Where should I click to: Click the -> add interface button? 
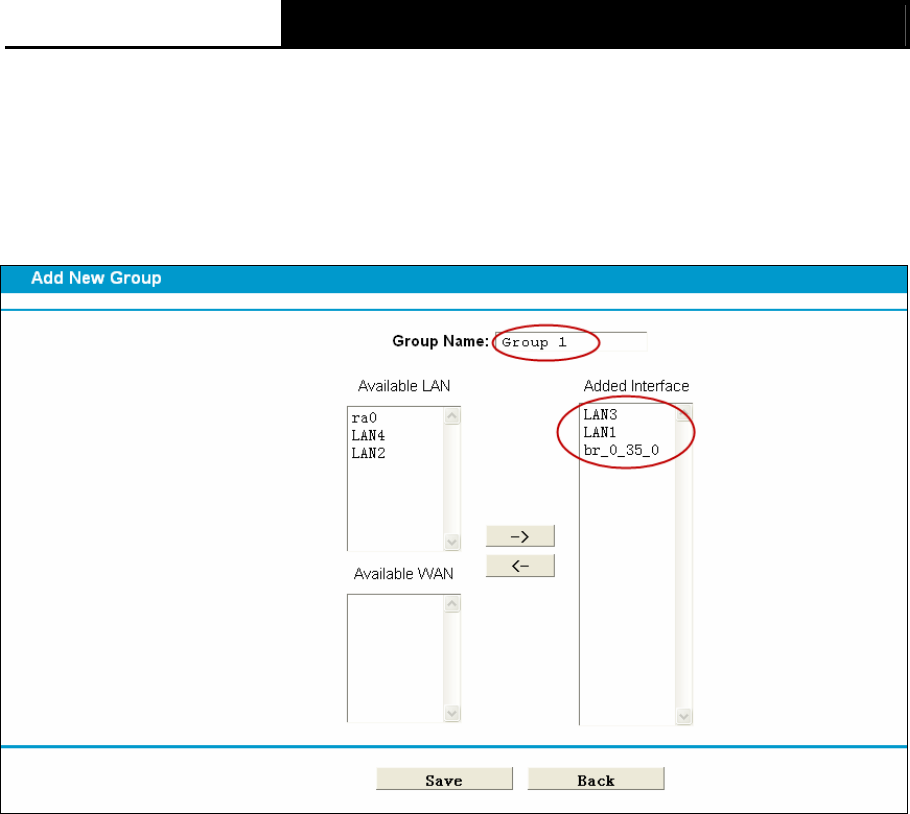tap(520, 536)
